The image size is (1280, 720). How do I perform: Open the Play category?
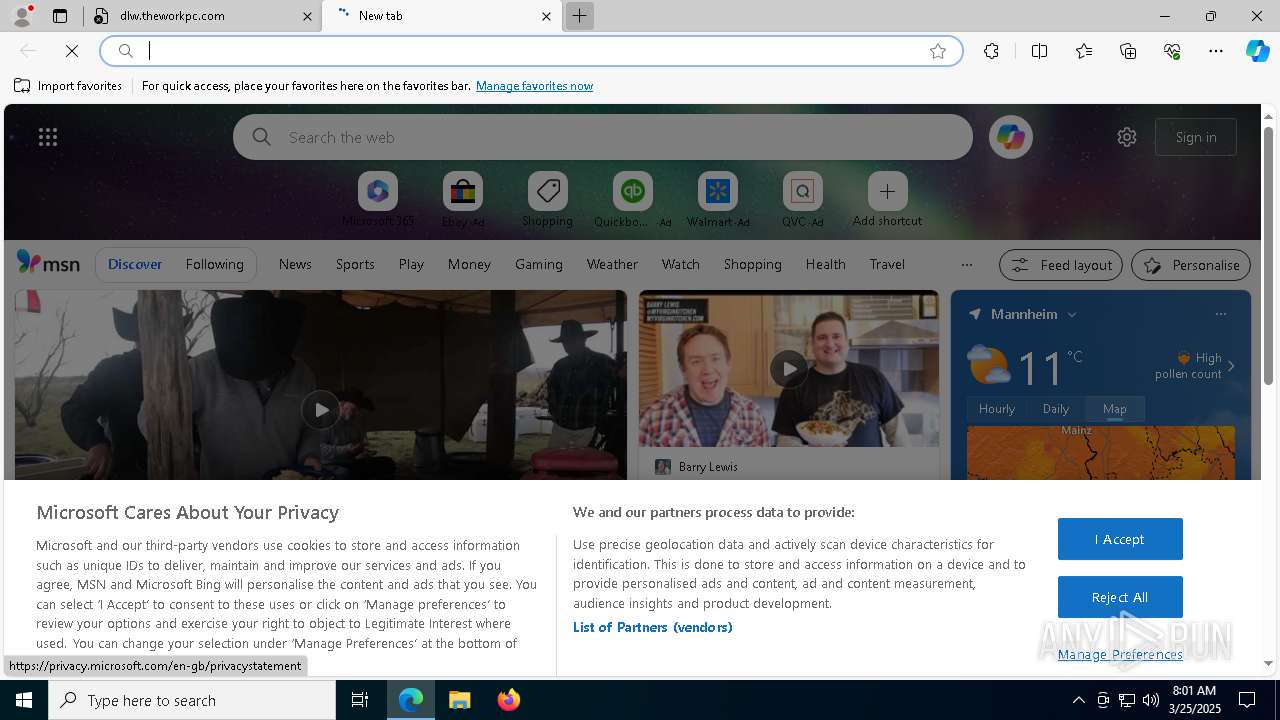tap(411, 264)
